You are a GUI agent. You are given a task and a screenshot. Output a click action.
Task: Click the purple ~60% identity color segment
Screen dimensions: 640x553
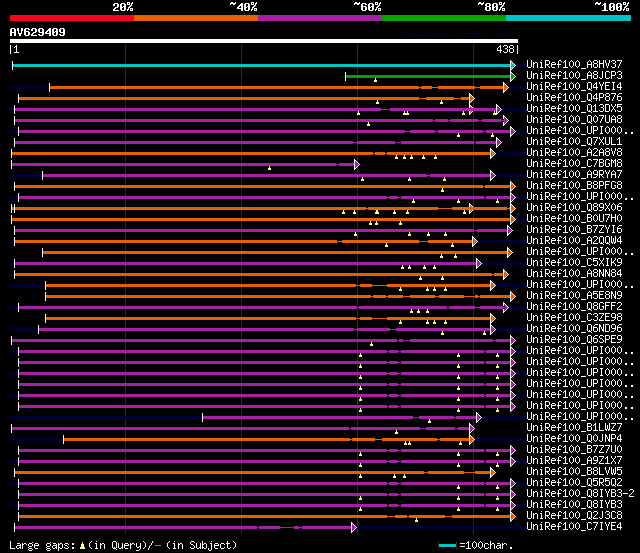pyautogui.click(x=320, y=18)
